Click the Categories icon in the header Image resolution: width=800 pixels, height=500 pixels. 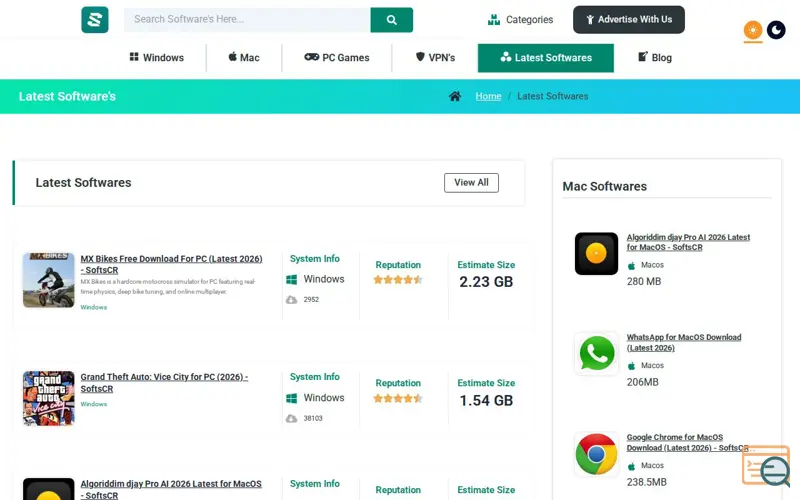pyautogui.click(x=493, y=20)
